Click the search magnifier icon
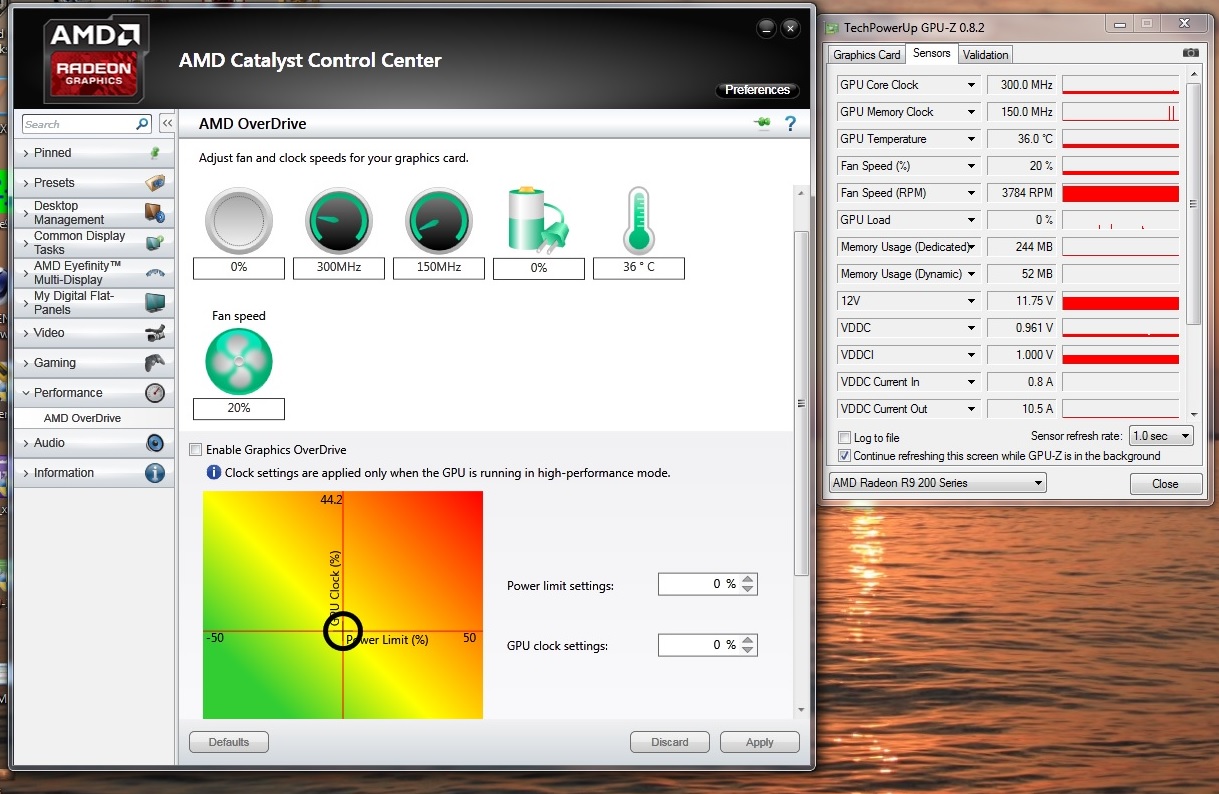The height and width of the screenshot is (794, 1219). click(x=142, y=124)
